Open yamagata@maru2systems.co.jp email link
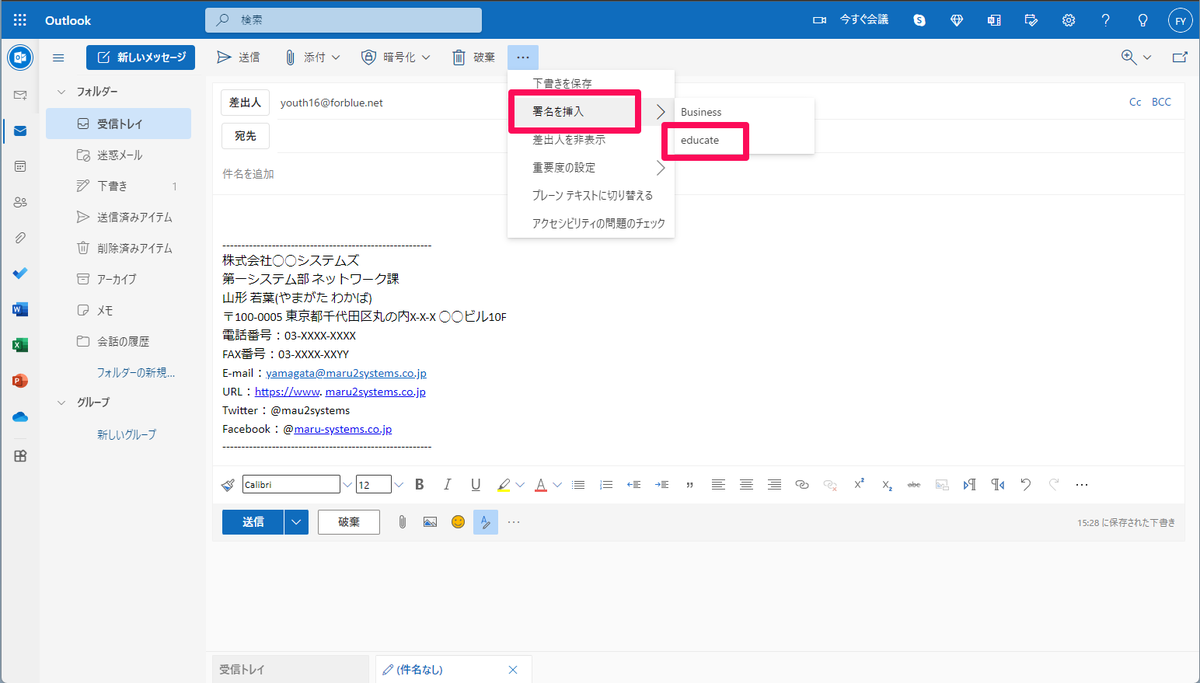This screenshot has width=1200, height=683. click(346, 373)
